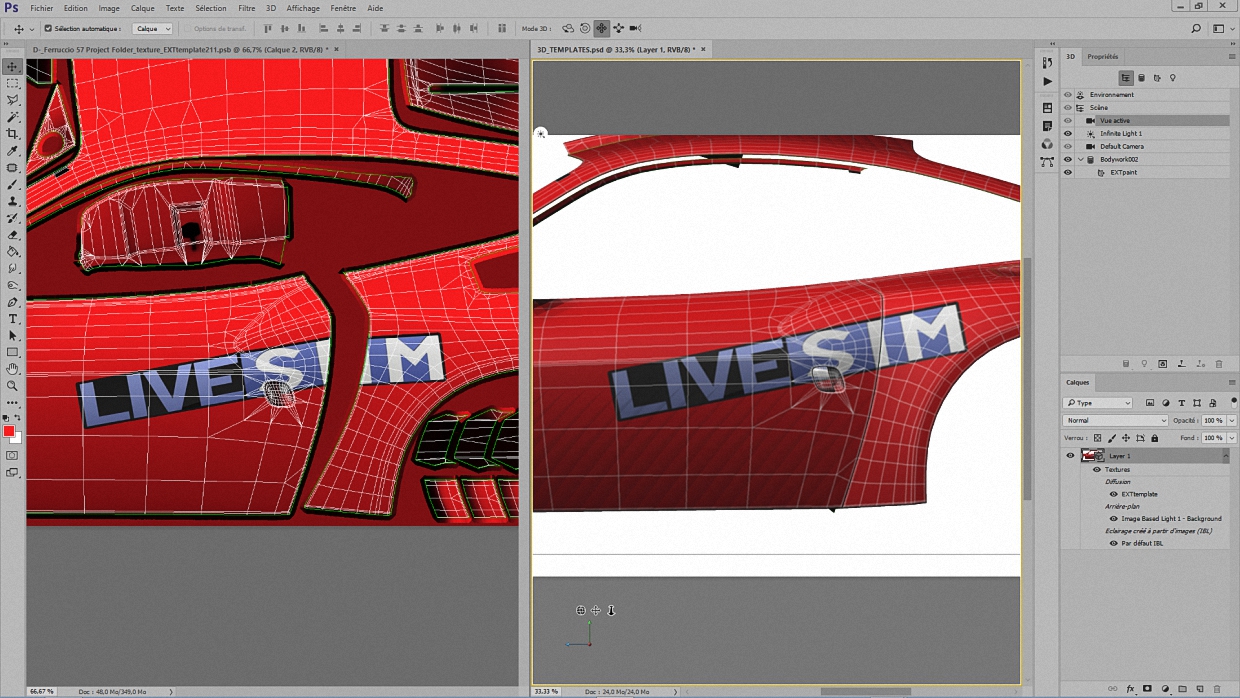1240x698 pixels.
Task: Collapse the Bodywork002 tree node
Action: (1081, 160)
